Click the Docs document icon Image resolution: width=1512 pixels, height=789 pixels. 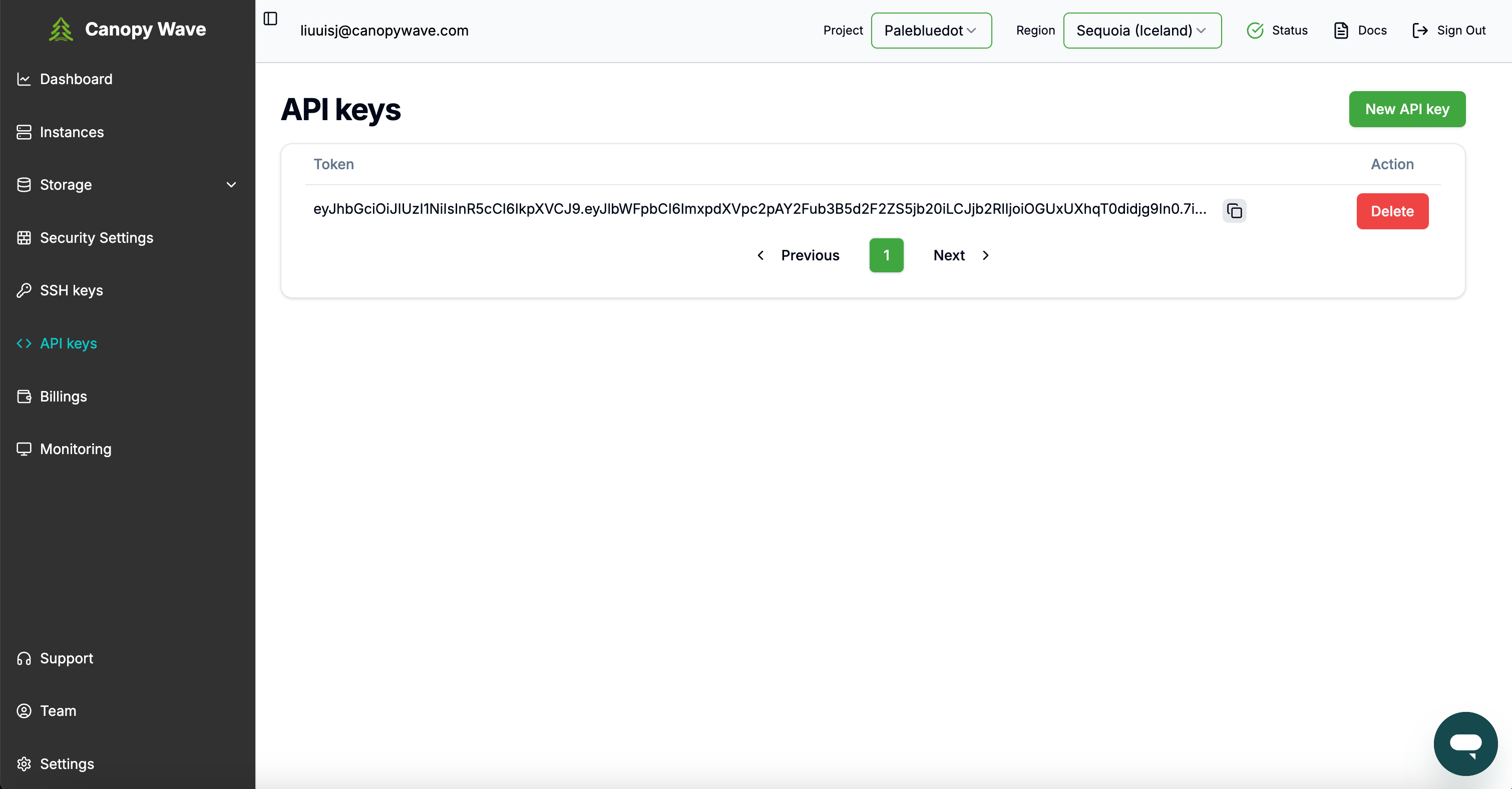point(1341,30)
